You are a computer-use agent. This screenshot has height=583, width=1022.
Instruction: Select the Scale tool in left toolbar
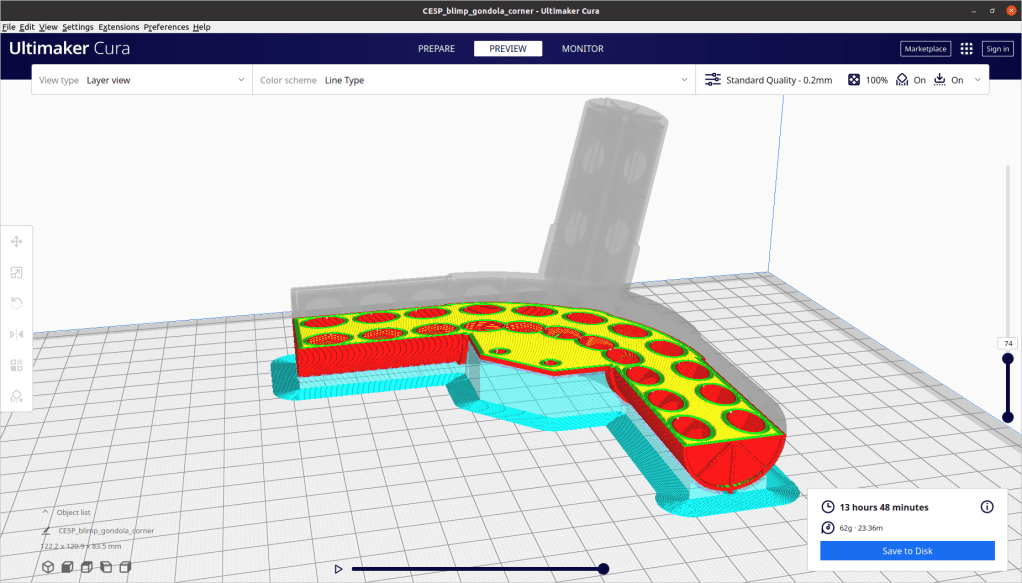point(17,272)
